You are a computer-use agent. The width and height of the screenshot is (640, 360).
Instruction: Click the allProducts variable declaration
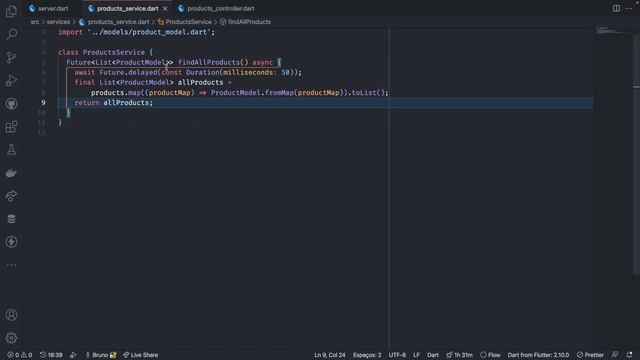(200, 83)
